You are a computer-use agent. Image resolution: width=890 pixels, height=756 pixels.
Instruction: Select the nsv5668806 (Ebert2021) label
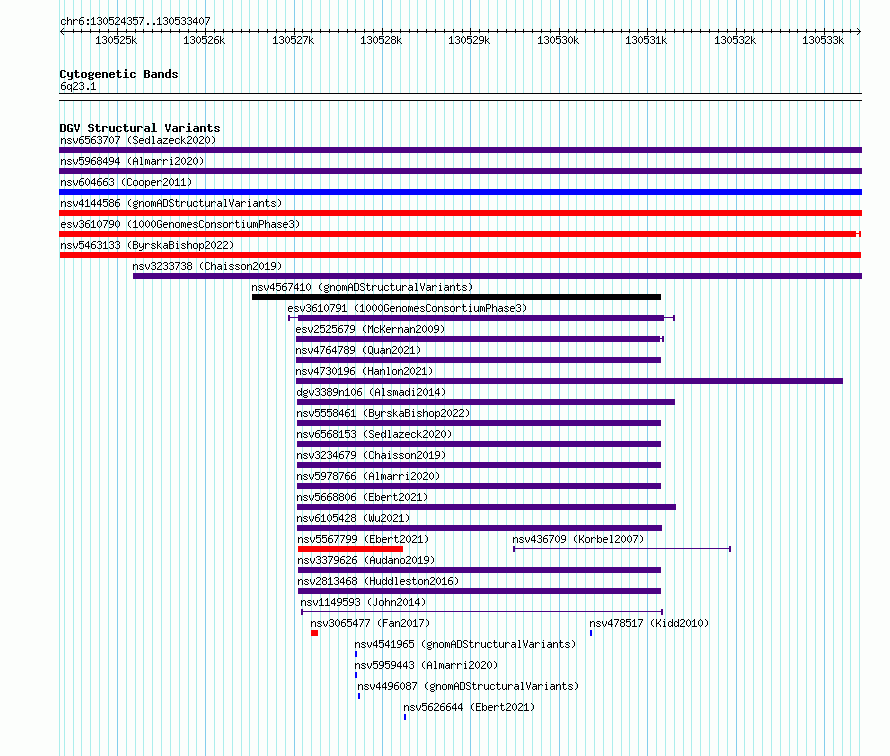tap(362, 497)
